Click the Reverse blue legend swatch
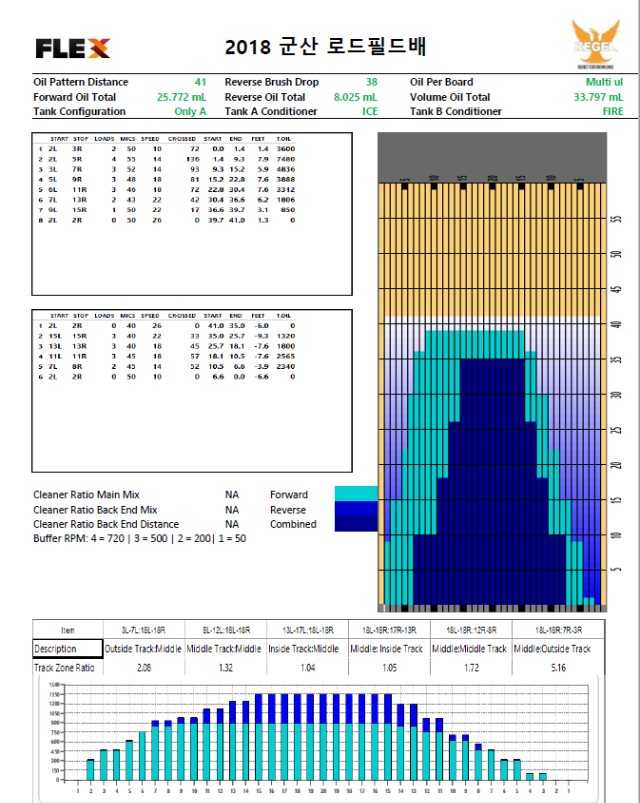The width and height of the screenshot is (640, 803). click(355, 509)
